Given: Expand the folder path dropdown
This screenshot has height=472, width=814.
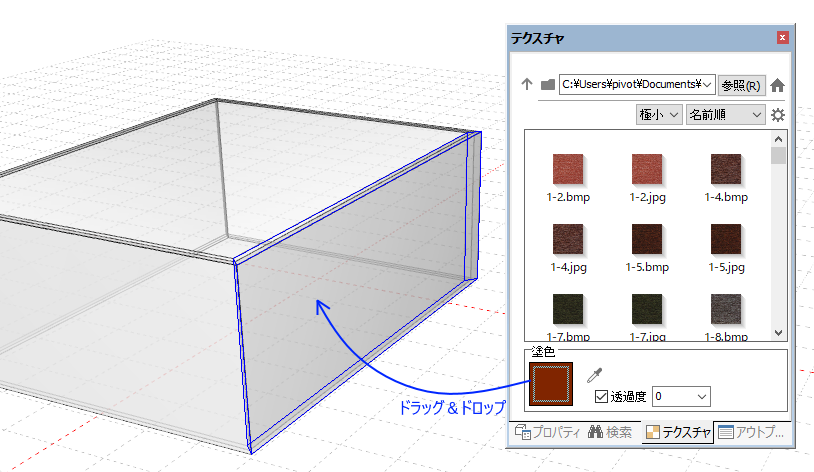Looking at the screenshot, I should click(707, 85).
